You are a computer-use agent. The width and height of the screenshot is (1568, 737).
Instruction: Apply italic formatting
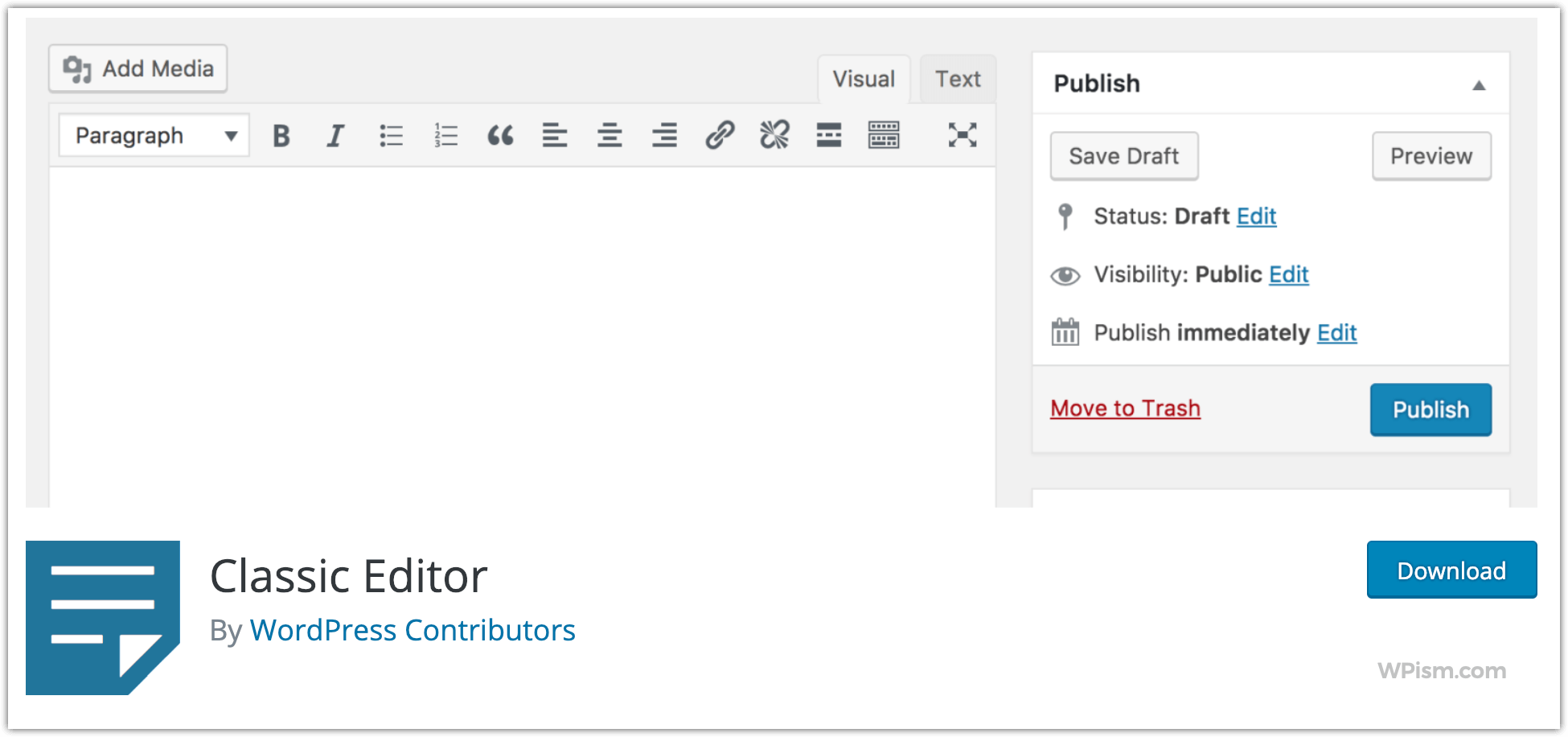[335, 135]
